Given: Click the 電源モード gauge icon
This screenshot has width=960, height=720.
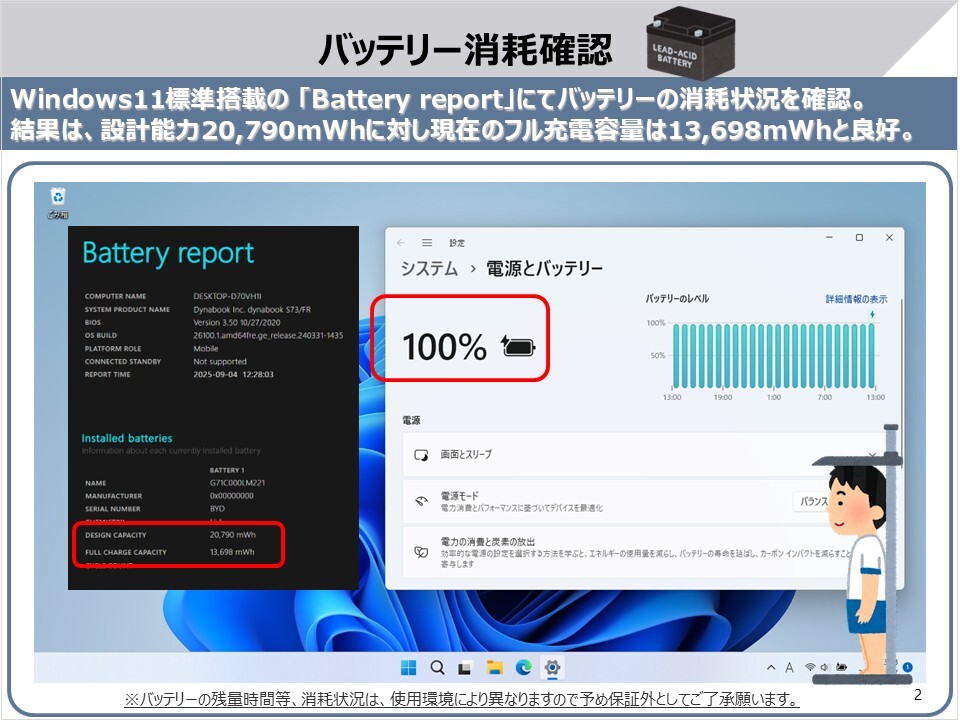Looking at the screenshot, I should (421, 501).
